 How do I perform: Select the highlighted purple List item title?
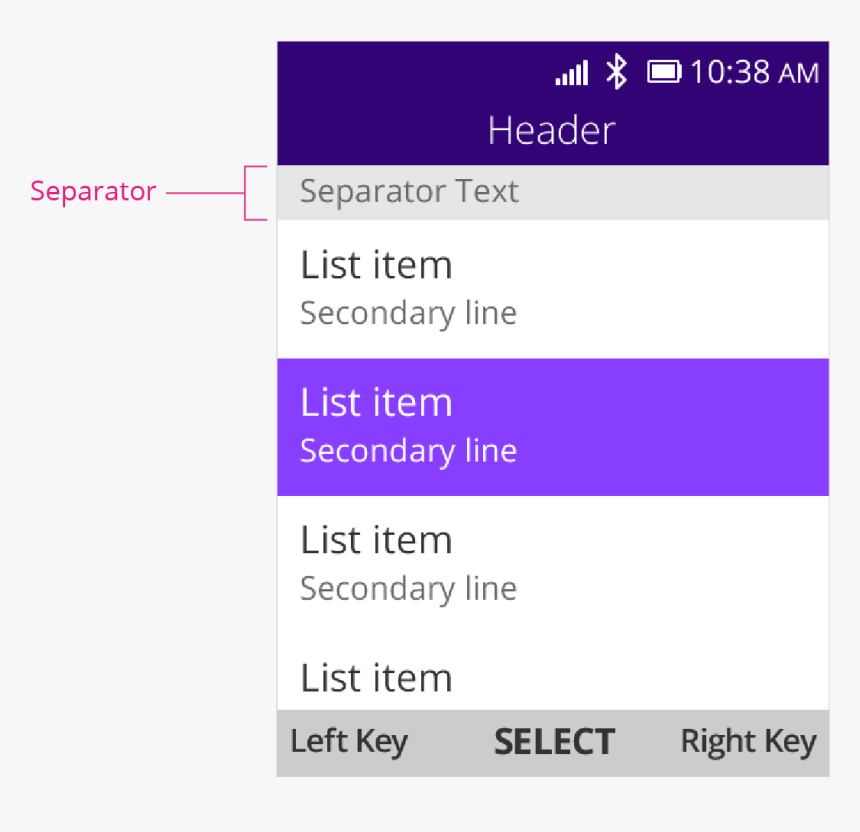coord(376,403)
